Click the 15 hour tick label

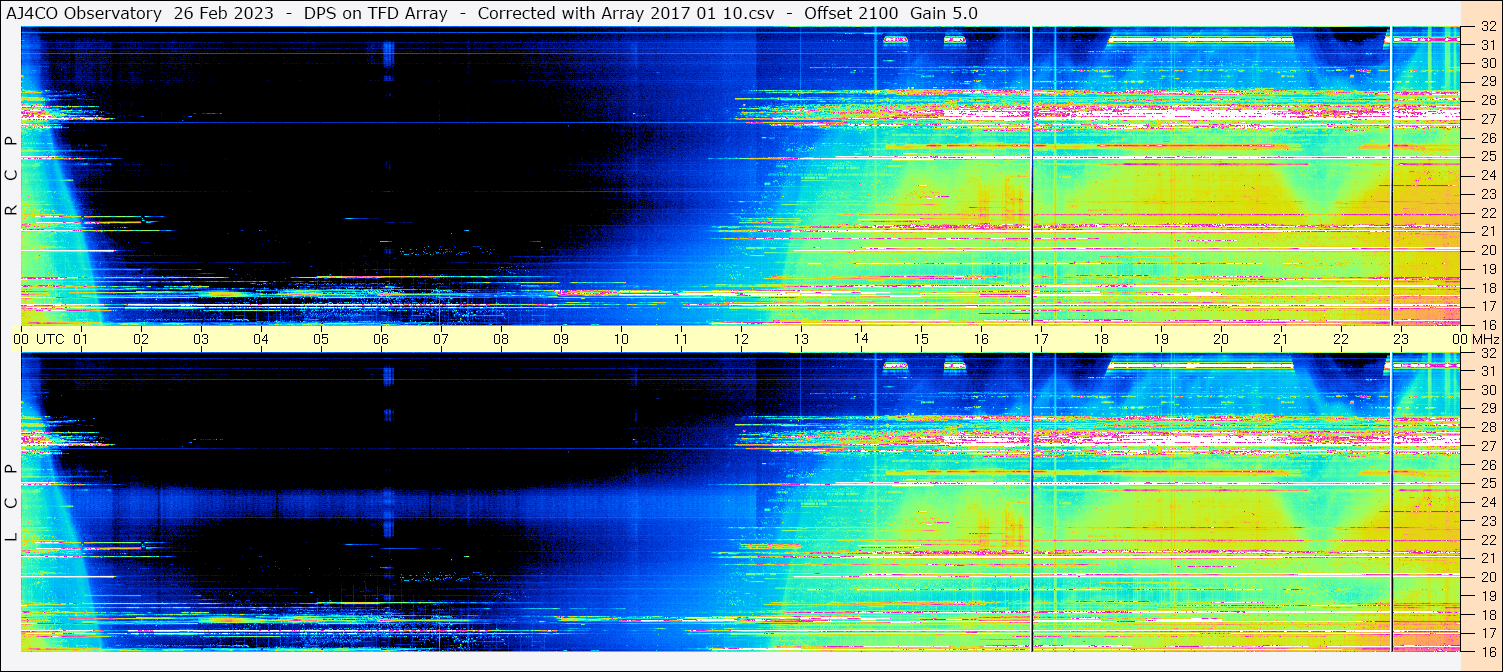tap(921, 339)
